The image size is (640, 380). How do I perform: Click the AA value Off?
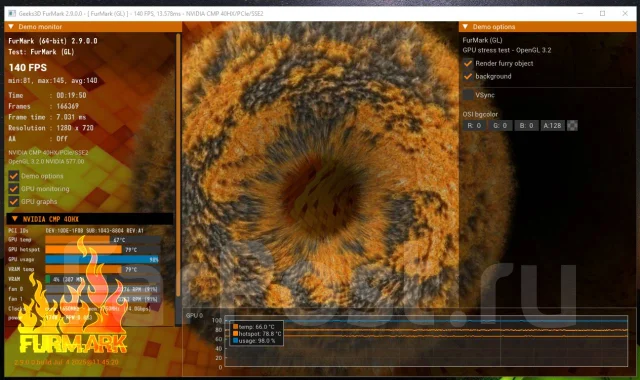[x=62, y=139]
